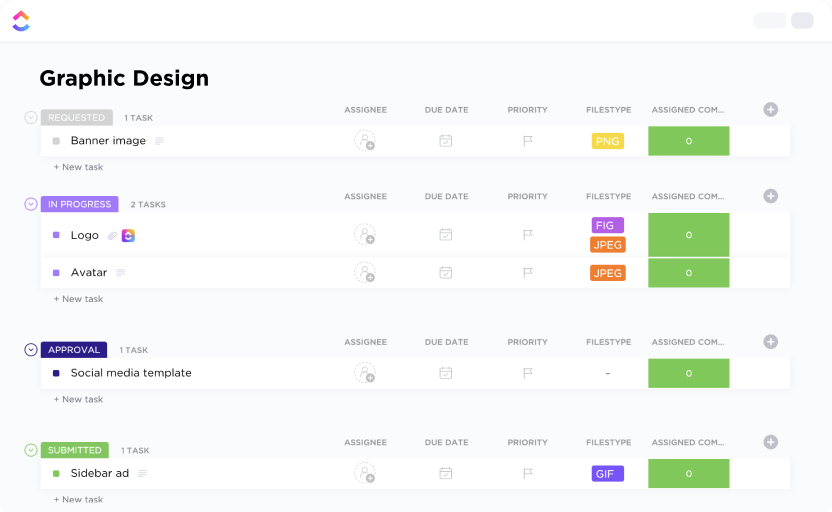The width and height of the screenshot is (832, 512).
Task: Click the SUBMITTED status label
Action: tap(75, 450)
